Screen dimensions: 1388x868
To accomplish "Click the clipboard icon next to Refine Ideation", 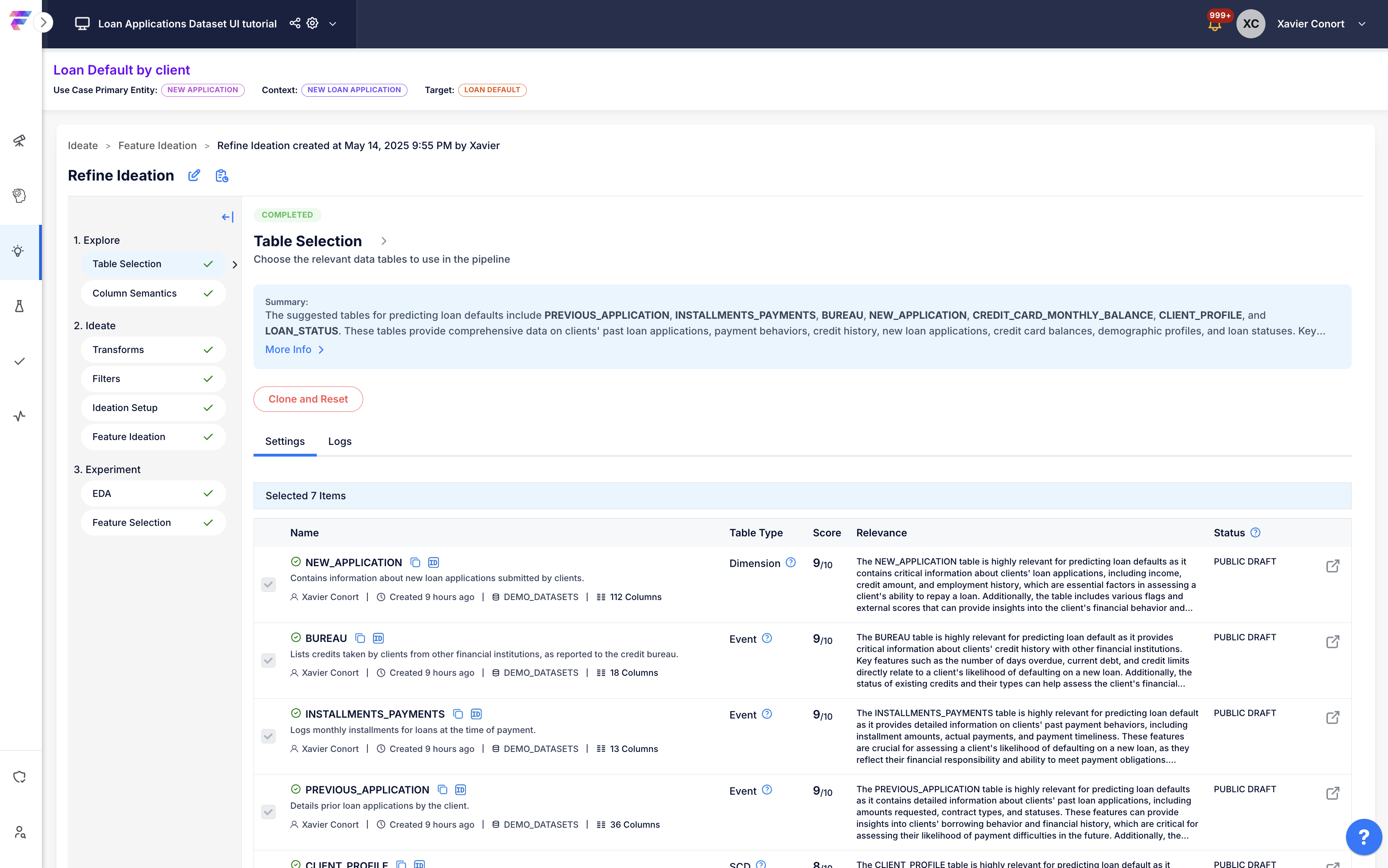I will click(x=222, y=176).
